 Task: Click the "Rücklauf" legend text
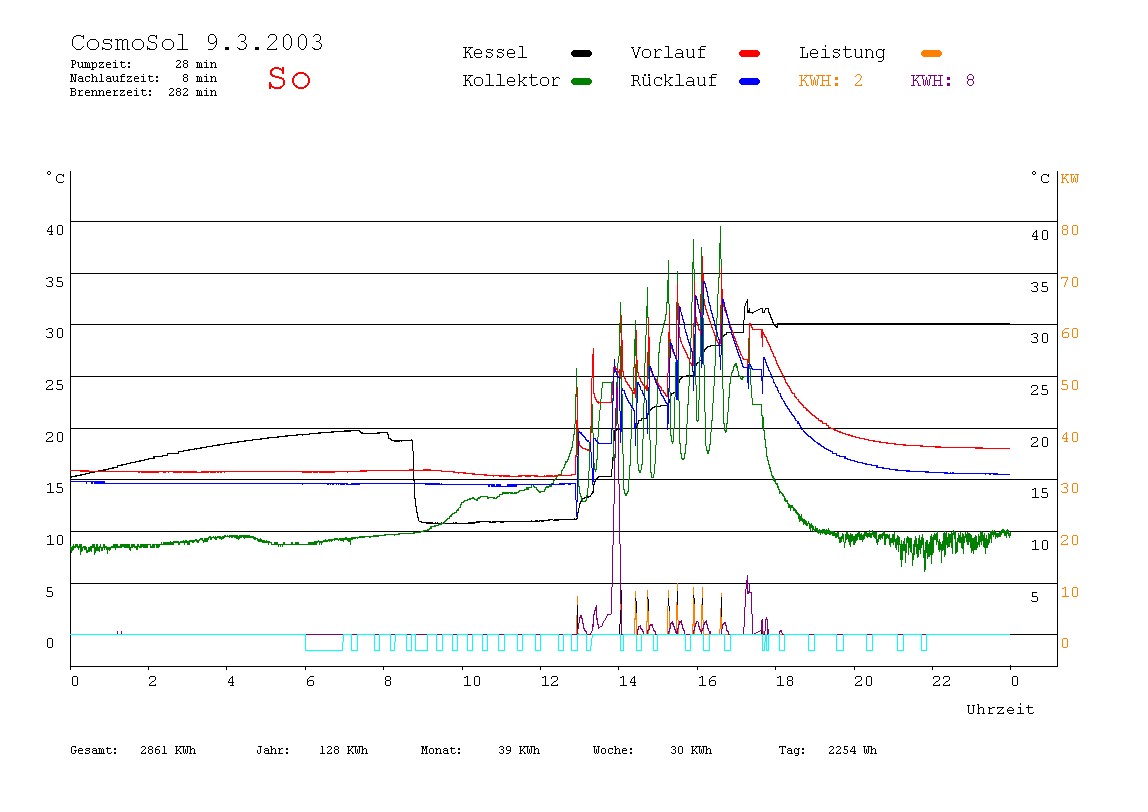click(674, 81)
